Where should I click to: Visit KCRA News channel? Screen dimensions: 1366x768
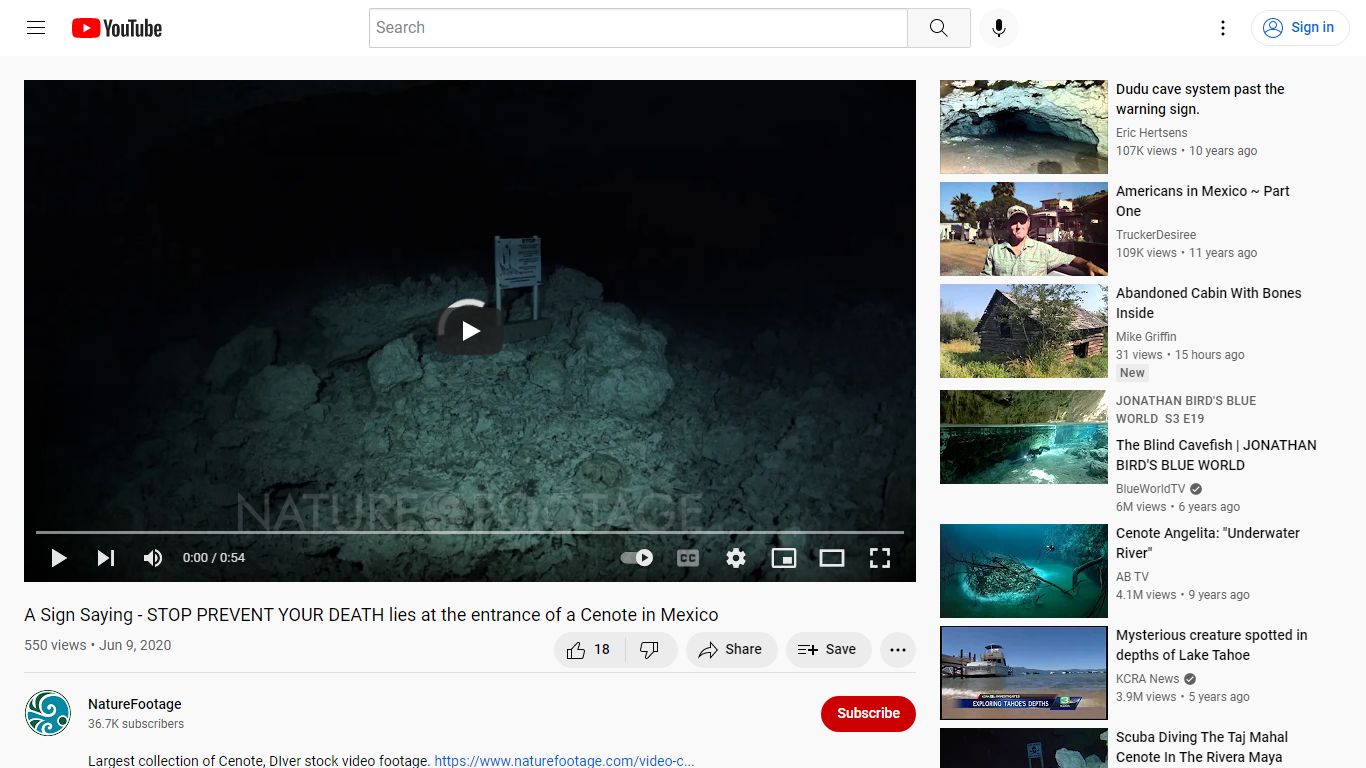(x=1148, y=679)
